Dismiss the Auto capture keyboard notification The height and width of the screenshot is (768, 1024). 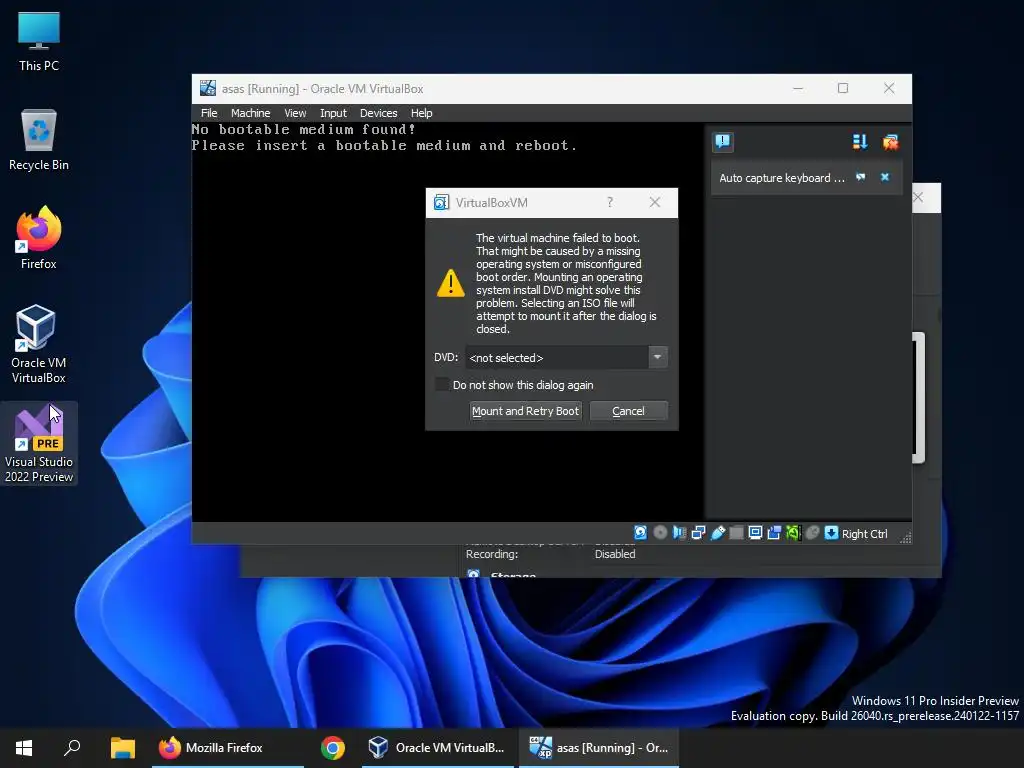click(x=885, y=177)
